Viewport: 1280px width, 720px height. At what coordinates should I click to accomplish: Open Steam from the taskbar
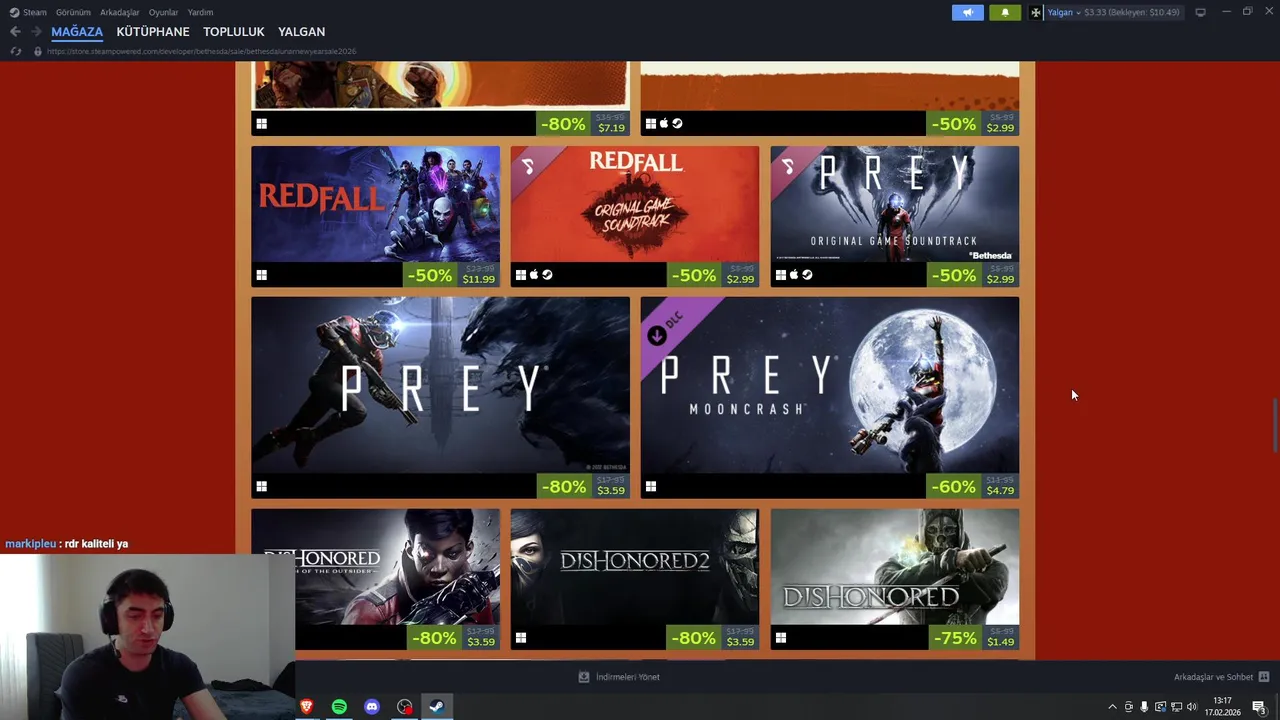(437, 706)
